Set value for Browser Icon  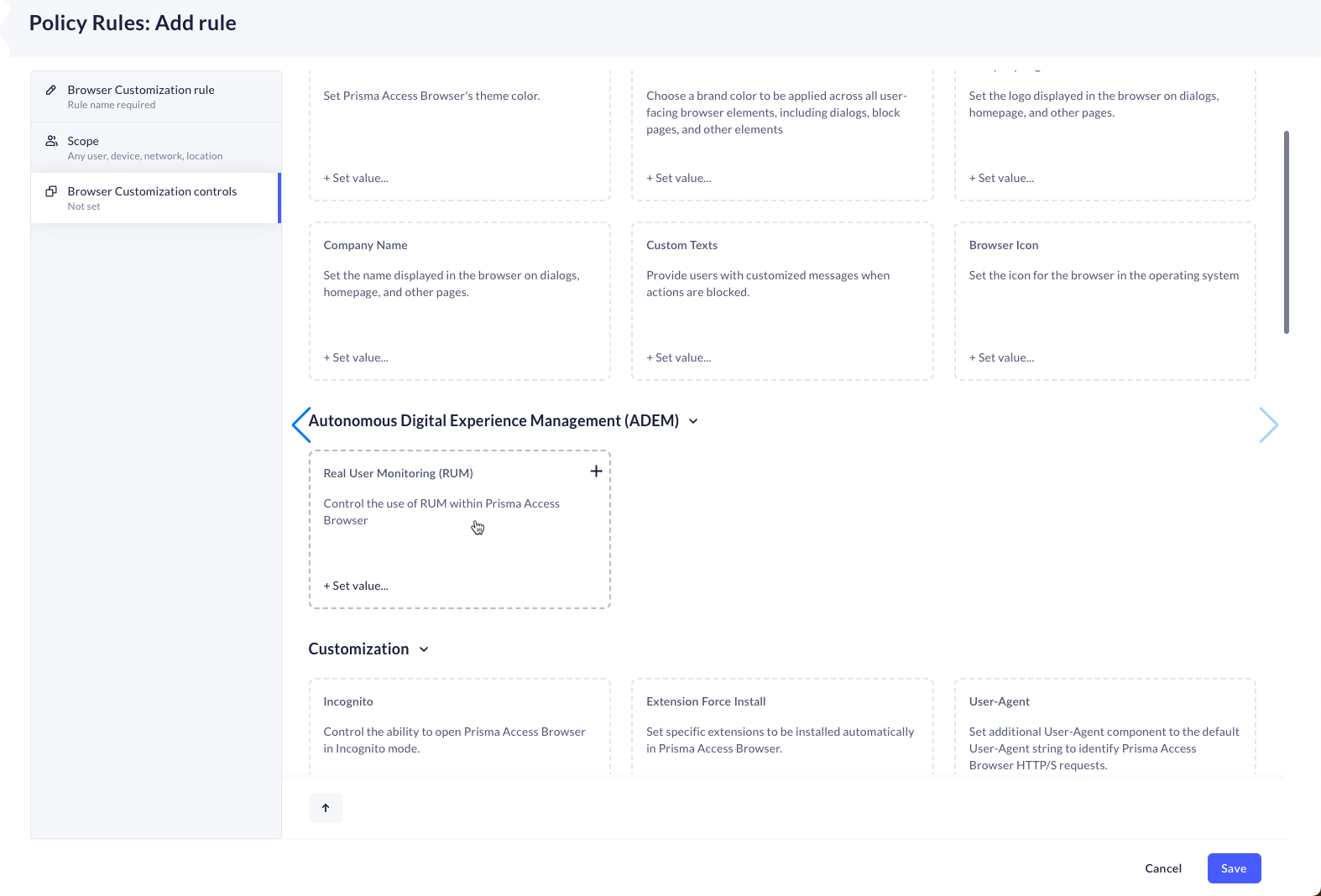point(1001,357)
